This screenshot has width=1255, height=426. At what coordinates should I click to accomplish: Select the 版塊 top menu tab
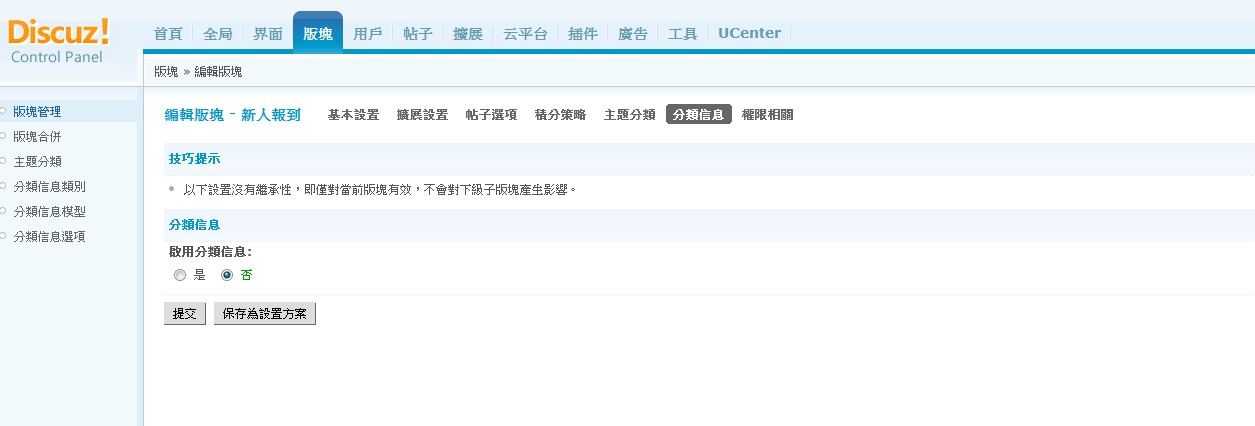click(x=318, y=32)
